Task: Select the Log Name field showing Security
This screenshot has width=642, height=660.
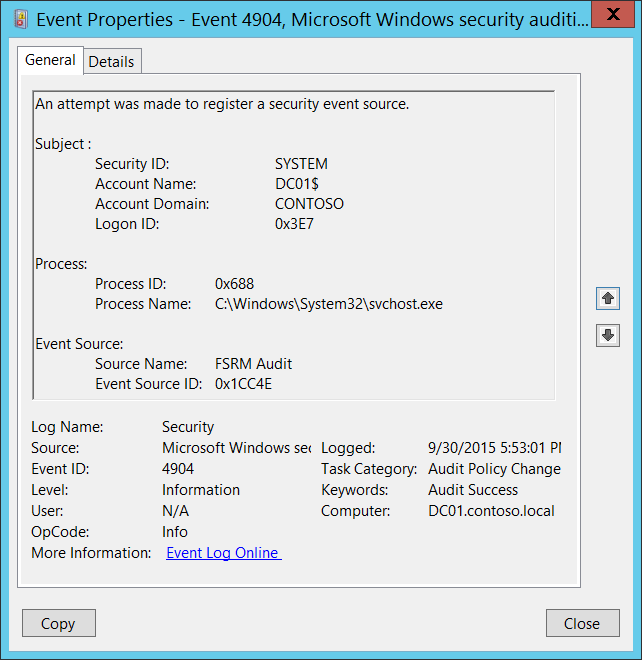Action: pos(188,427)
